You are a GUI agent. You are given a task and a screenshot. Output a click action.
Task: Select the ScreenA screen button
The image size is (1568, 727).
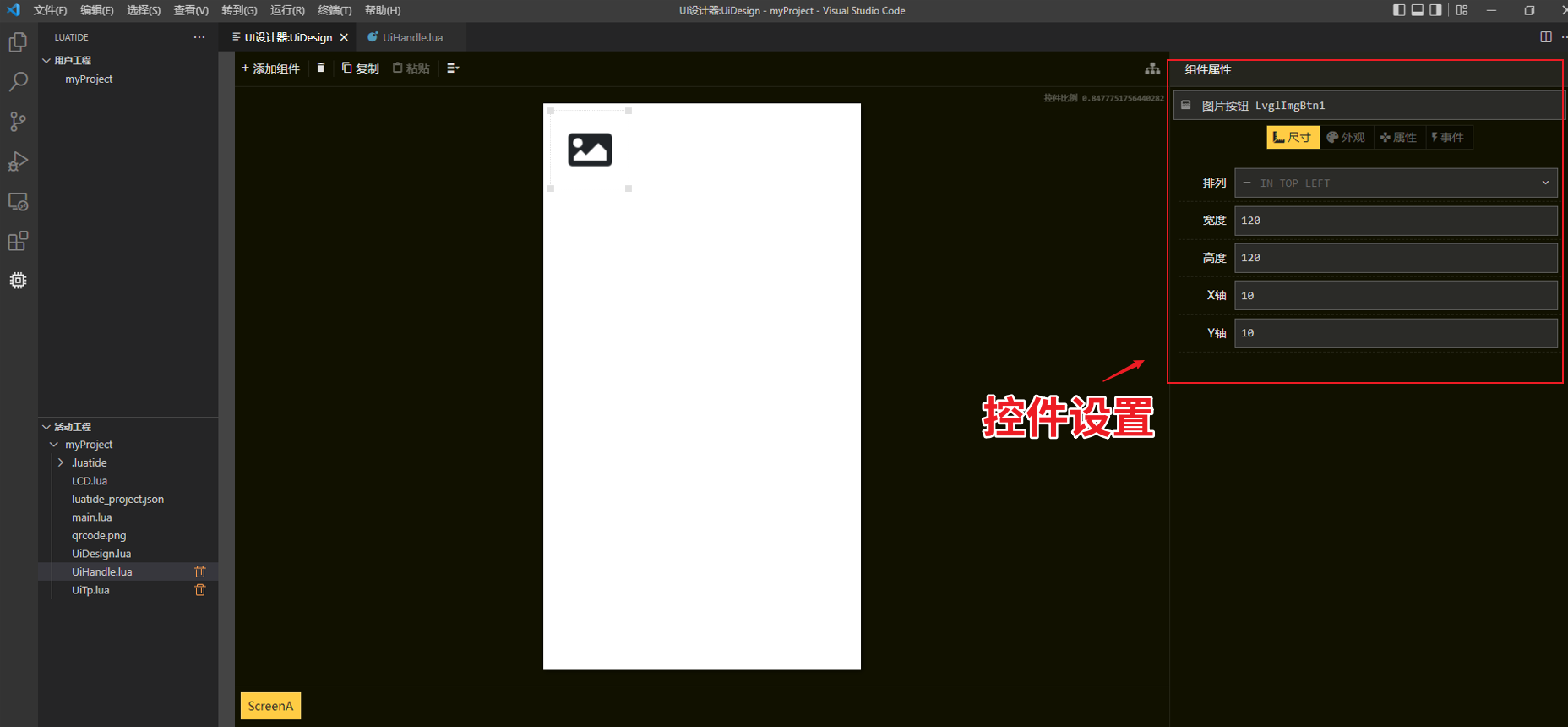270,706
